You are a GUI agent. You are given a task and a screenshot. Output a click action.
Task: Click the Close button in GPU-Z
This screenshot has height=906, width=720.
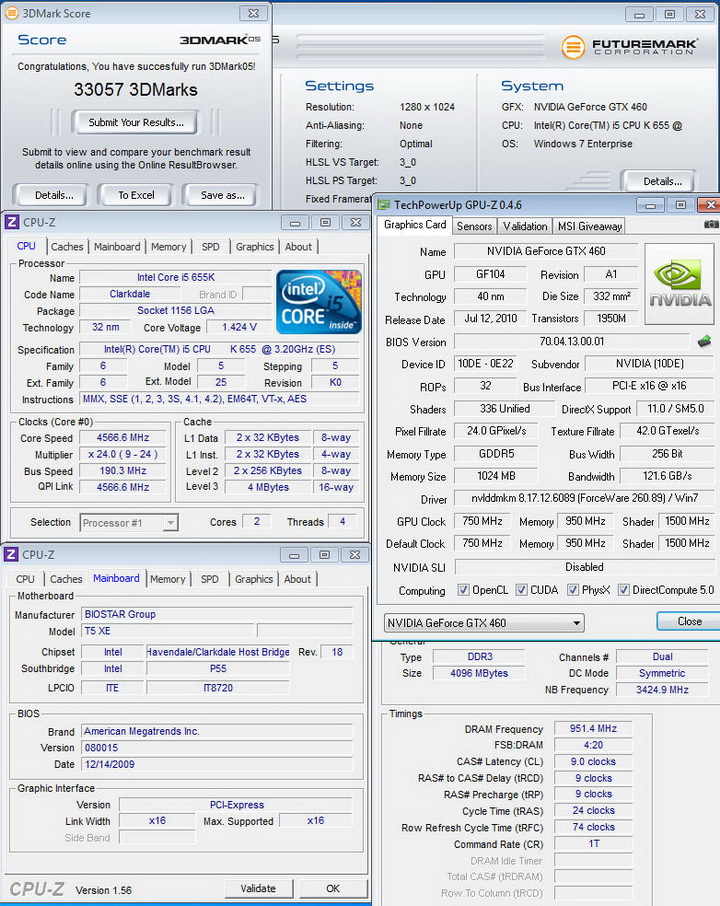click(x=689, y=621)
